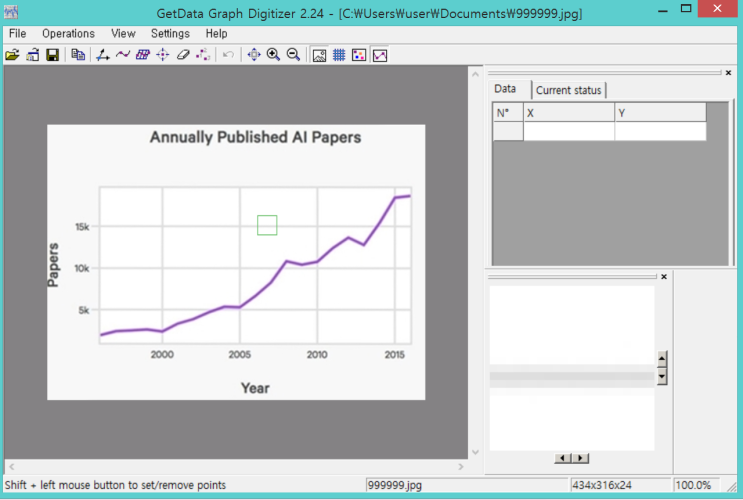Toggle the grid display button

tap(339, 55)
